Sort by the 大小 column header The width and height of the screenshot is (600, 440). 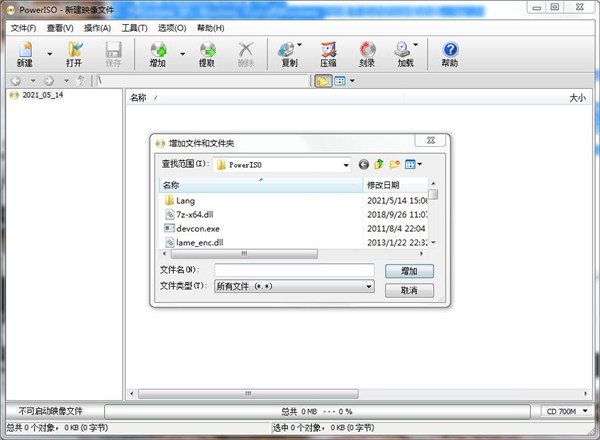[x=497, y=98]
